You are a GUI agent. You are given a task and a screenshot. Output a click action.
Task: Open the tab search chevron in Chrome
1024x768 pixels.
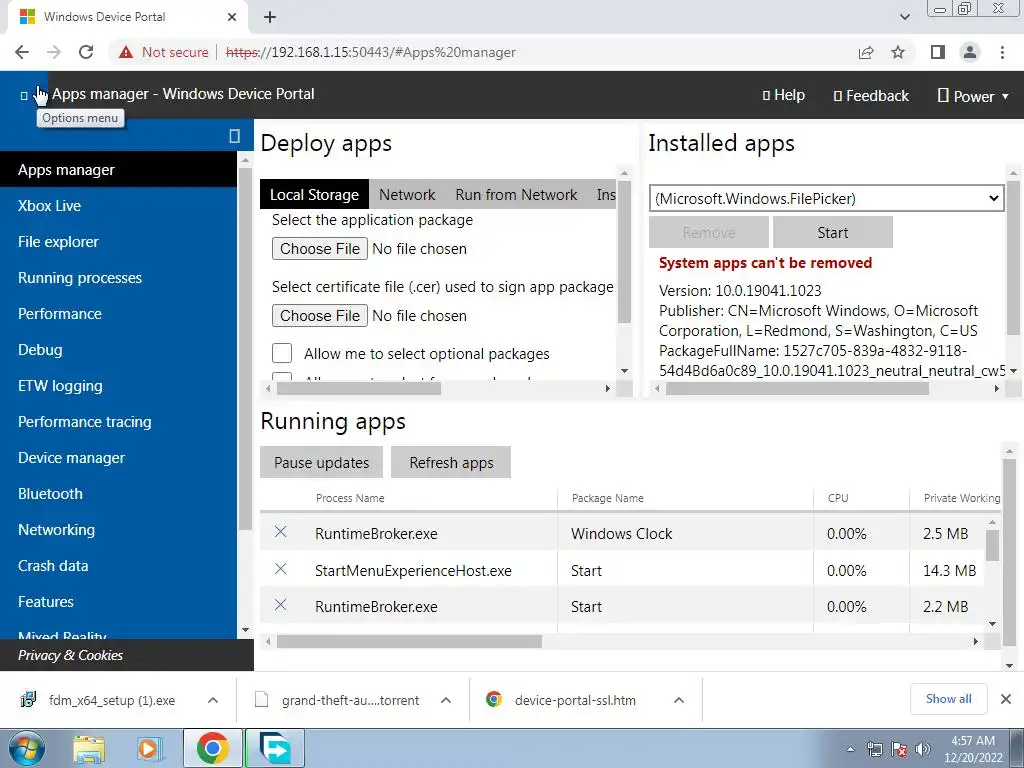coord(904,17)
